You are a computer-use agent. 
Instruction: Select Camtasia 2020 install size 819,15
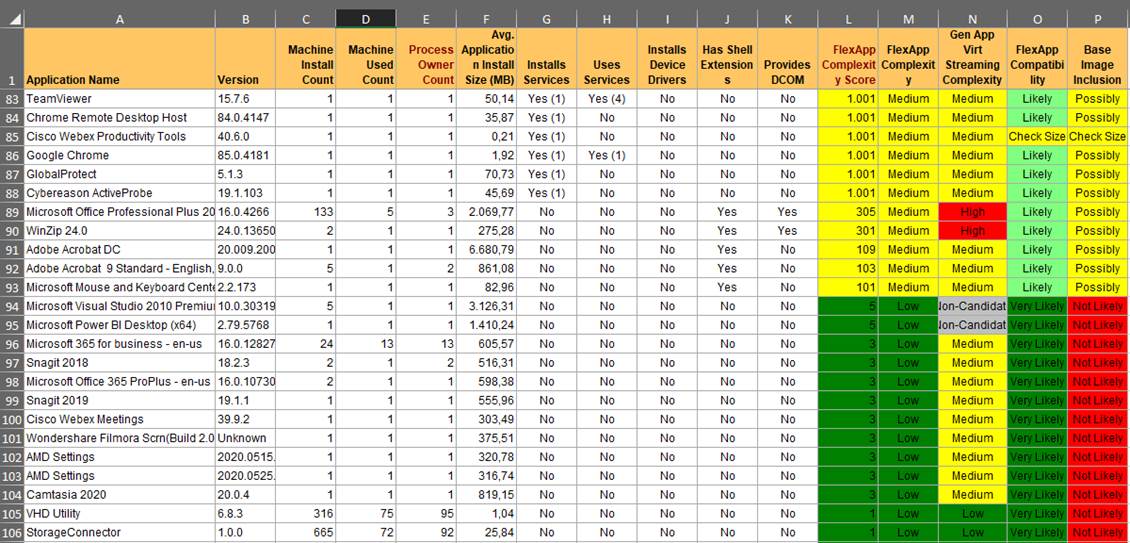[x=486, y=495]
